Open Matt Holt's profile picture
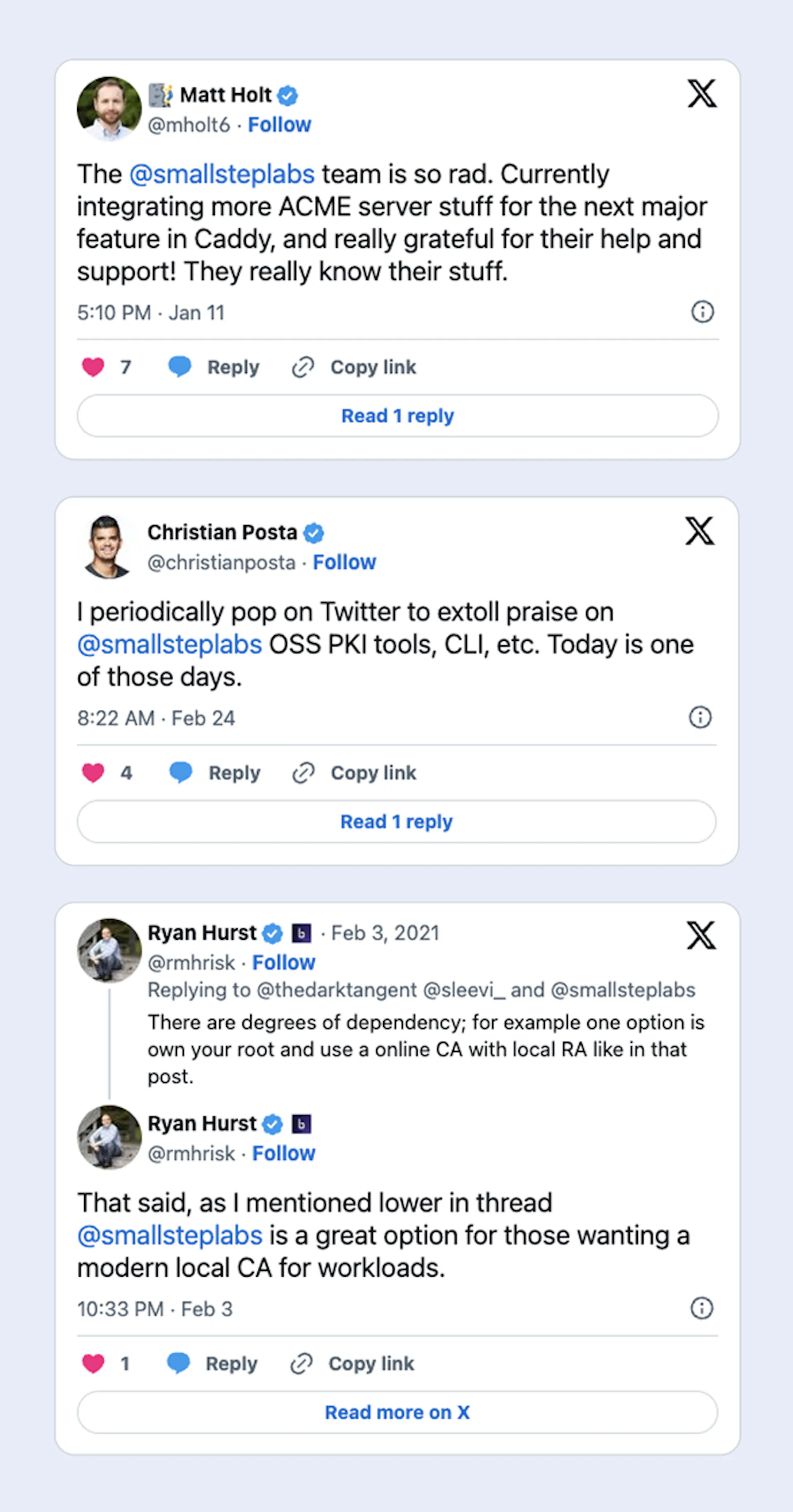Viewport: 793px width, 1512px height. coord(109,109)
